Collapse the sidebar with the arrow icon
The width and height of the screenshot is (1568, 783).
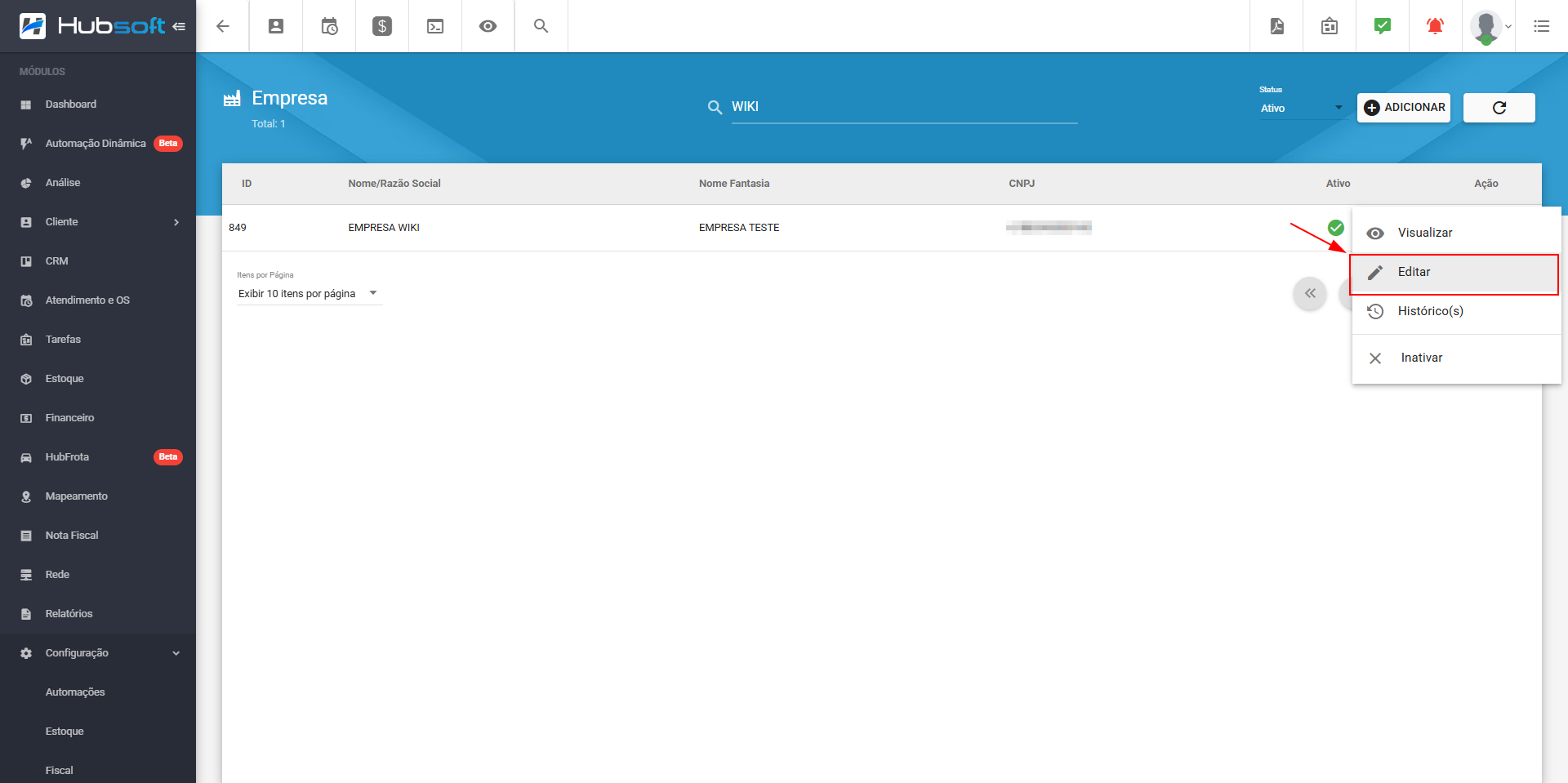179,26
